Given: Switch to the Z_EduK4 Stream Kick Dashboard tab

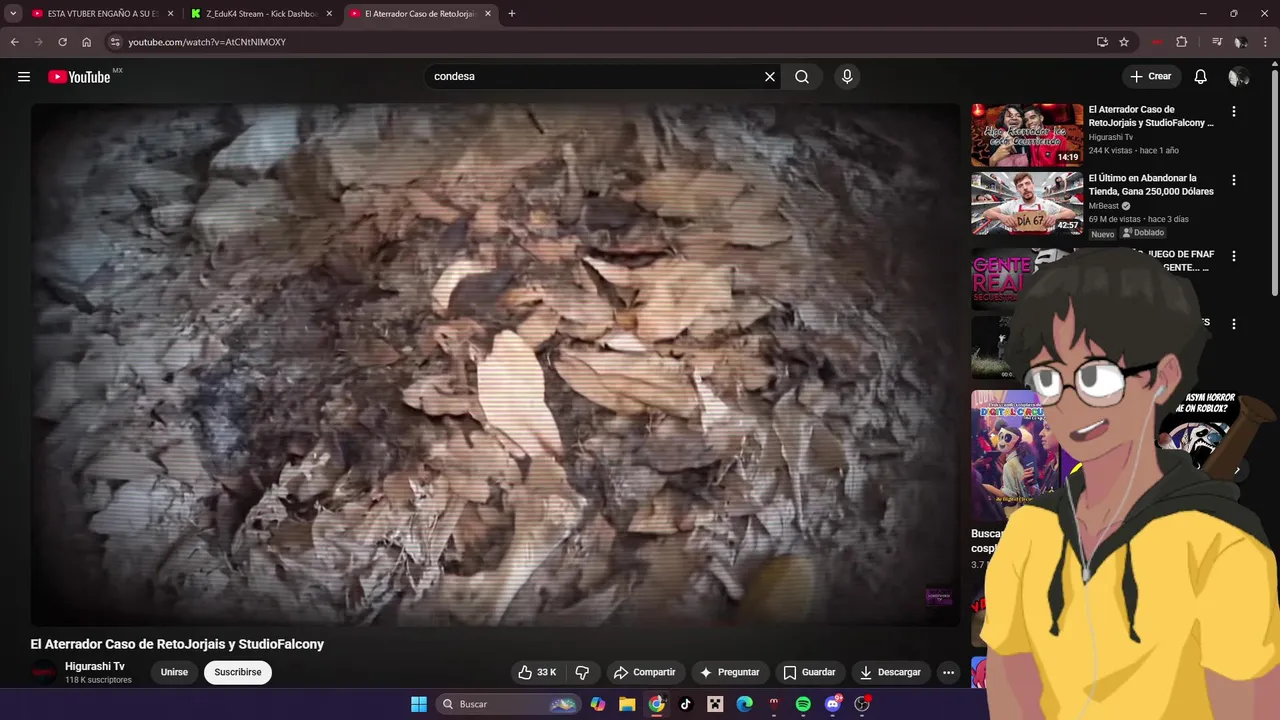Looking at the screenshot, I should (x=260, y=14).
